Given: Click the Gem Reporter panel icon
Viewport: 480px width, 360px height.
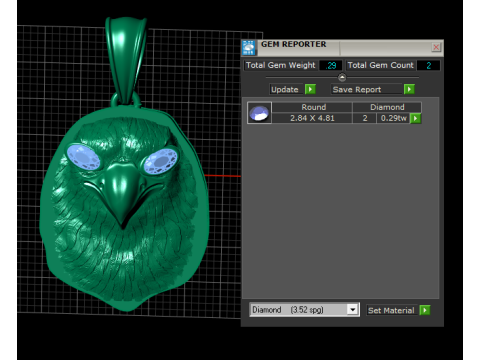Looking at the screenshot, I should point(249,48).
